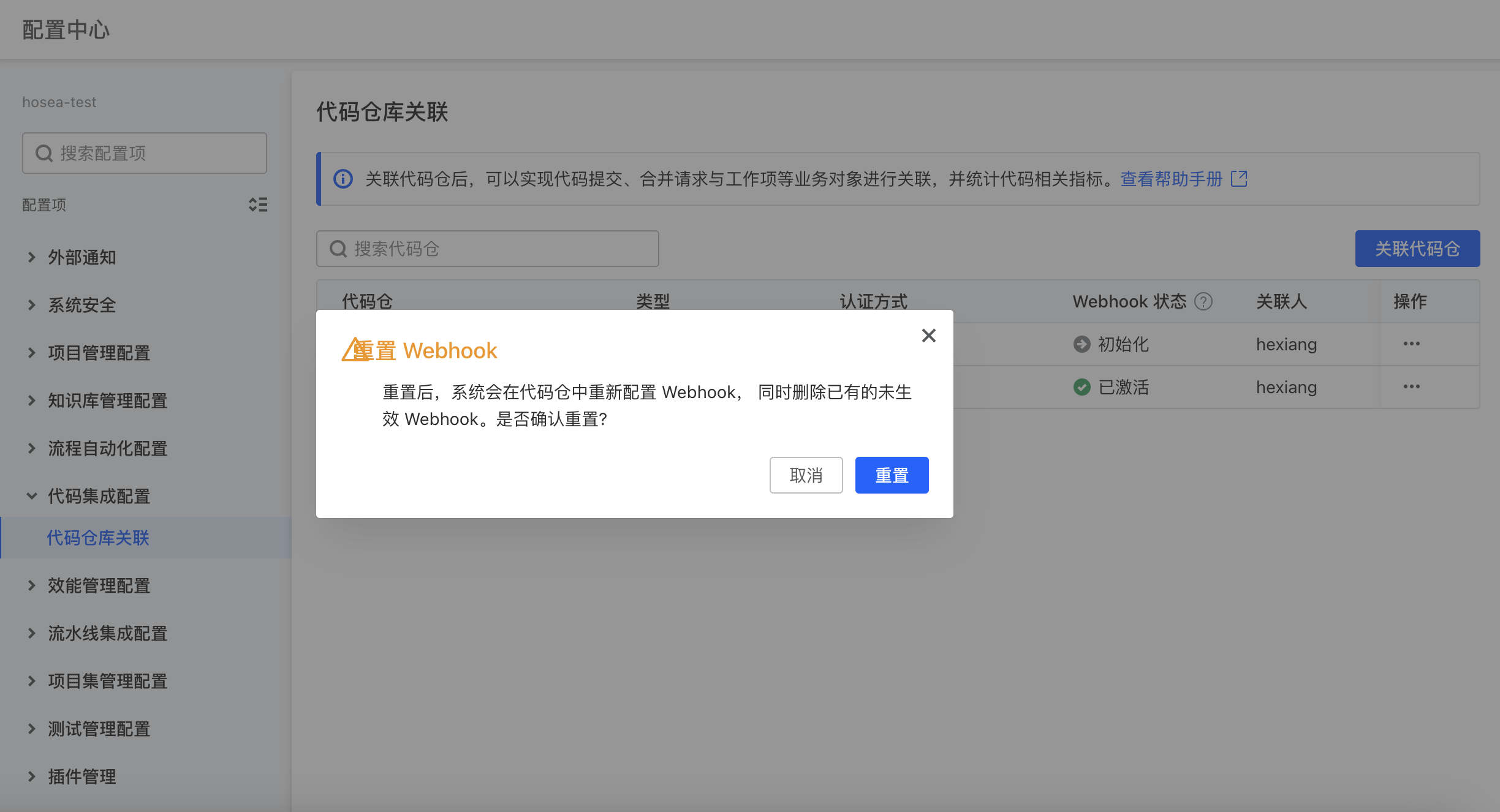
Task: Confirm with the blue 重置 button
Action: click(x=892, y=475)
